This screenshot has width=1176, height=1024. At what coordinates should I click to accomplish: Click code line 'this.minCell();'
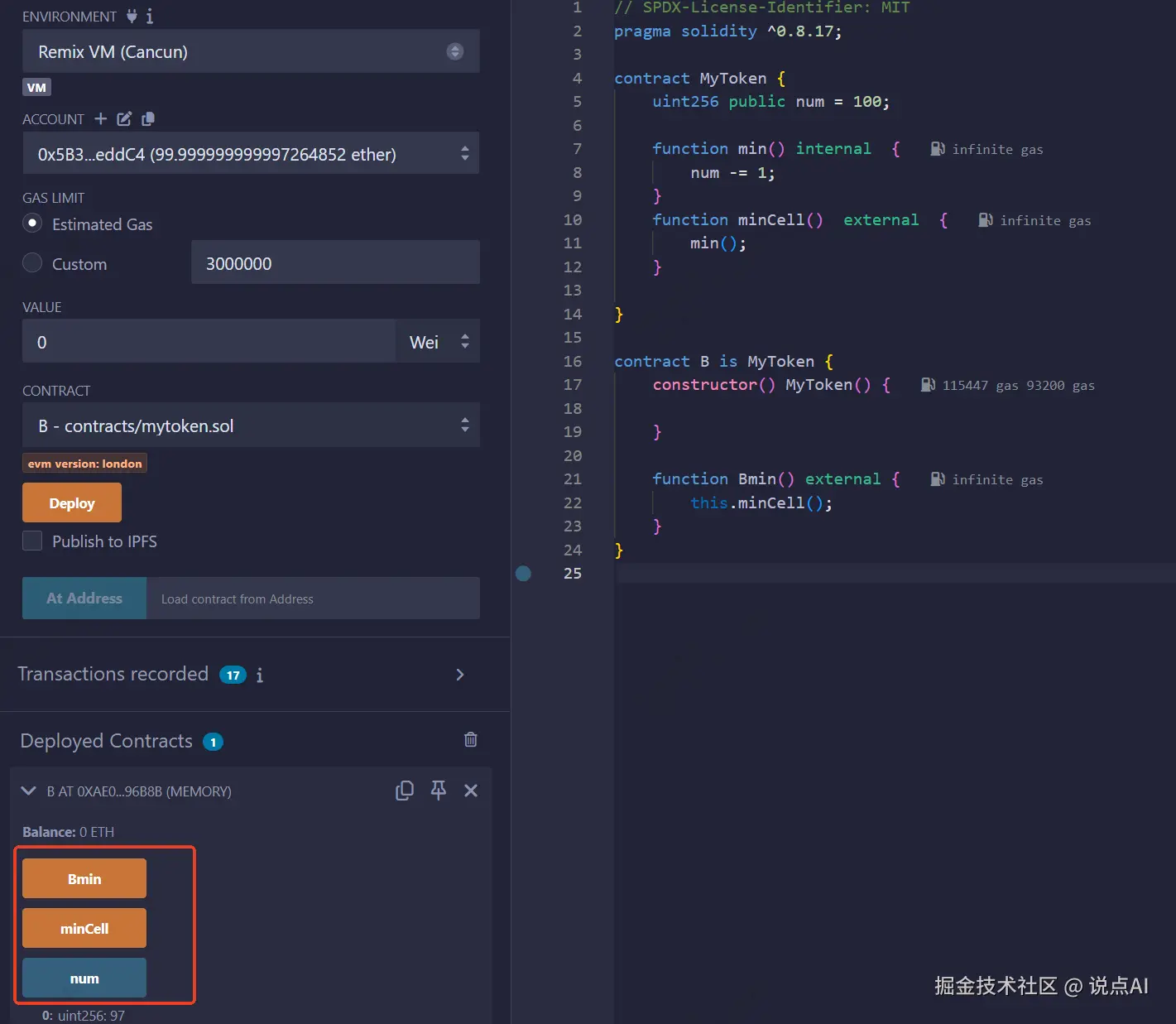pos(761,502)
